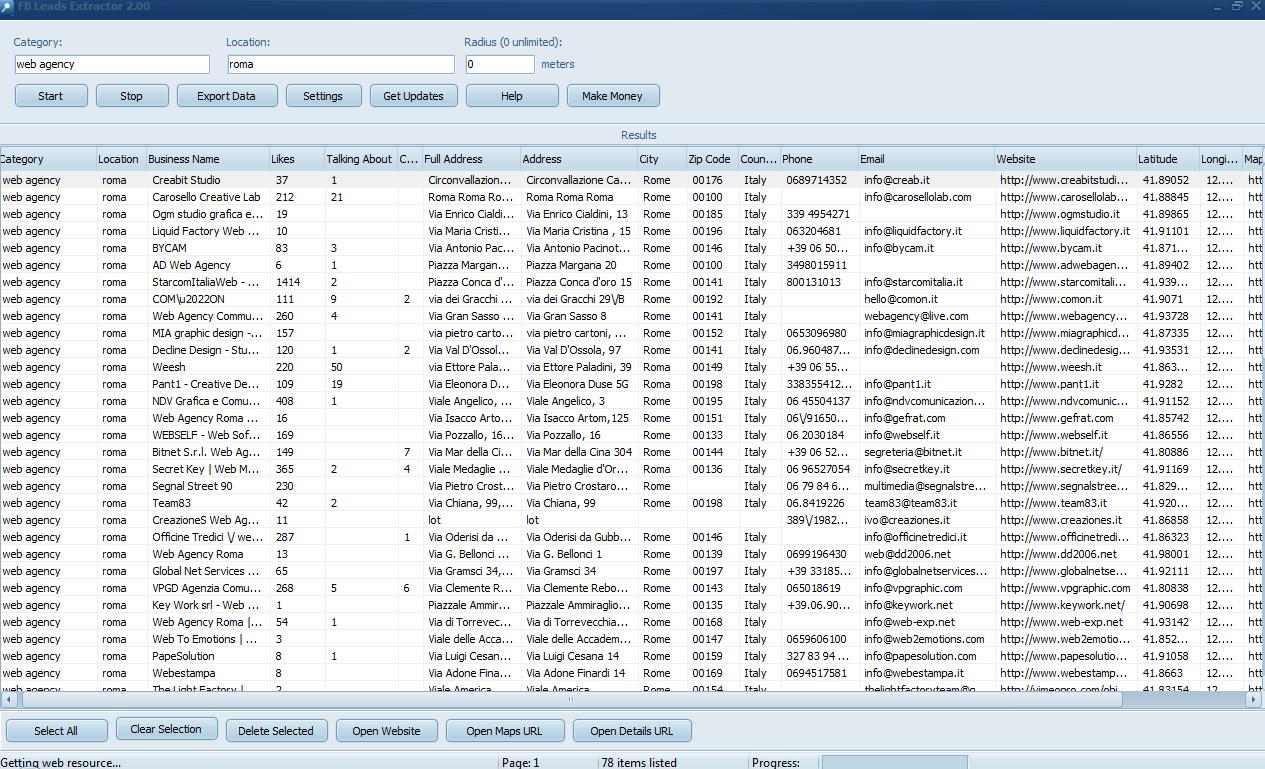Image resolution: width=1265 pixels, height=769 pixels.
Task: Focus the Category input field
Action: (x=112, y=64)
